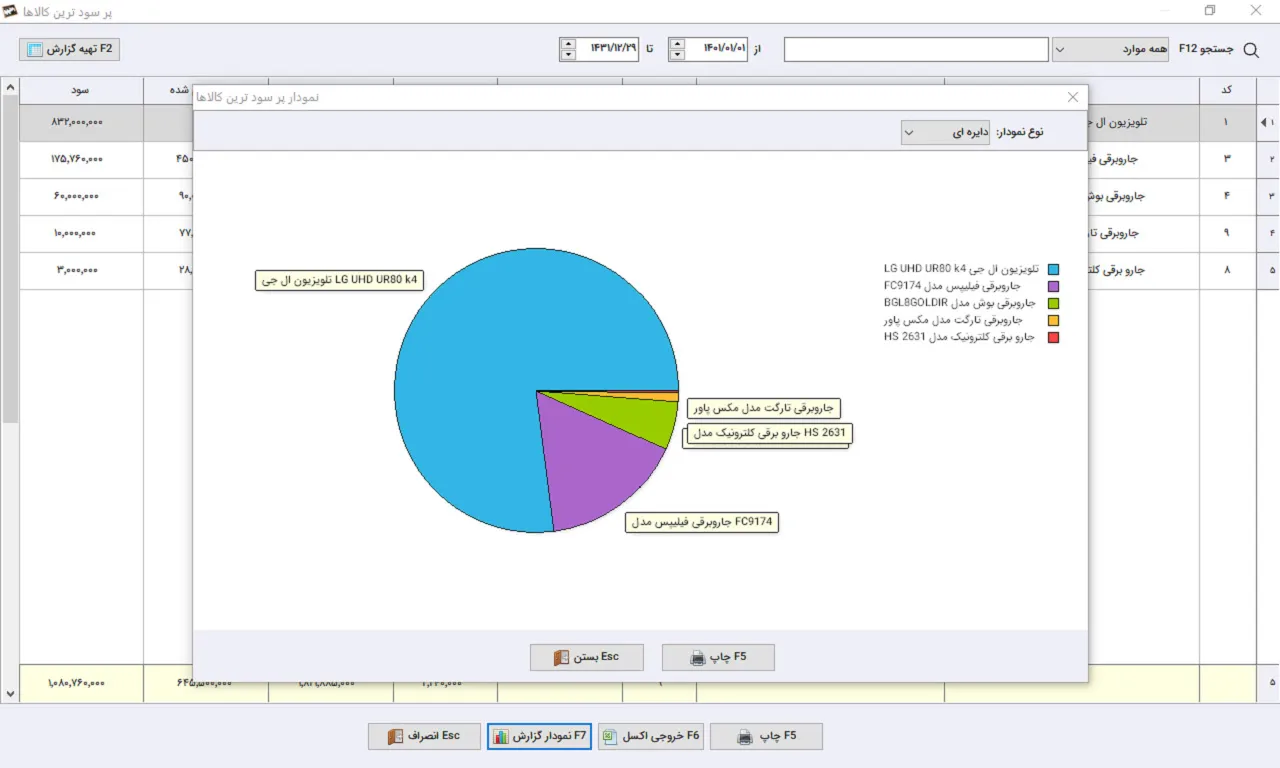Click the سود column header

tap(81, 90)
